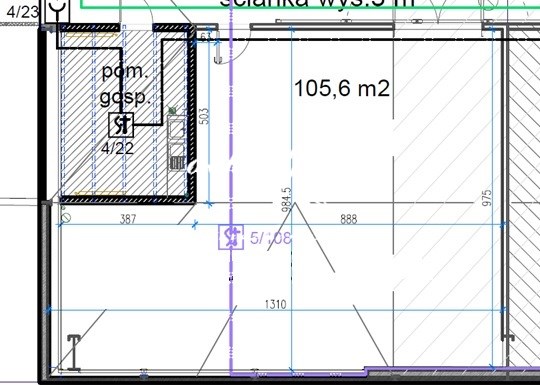Select the 105,6 m2 area label

click(342, 88)
